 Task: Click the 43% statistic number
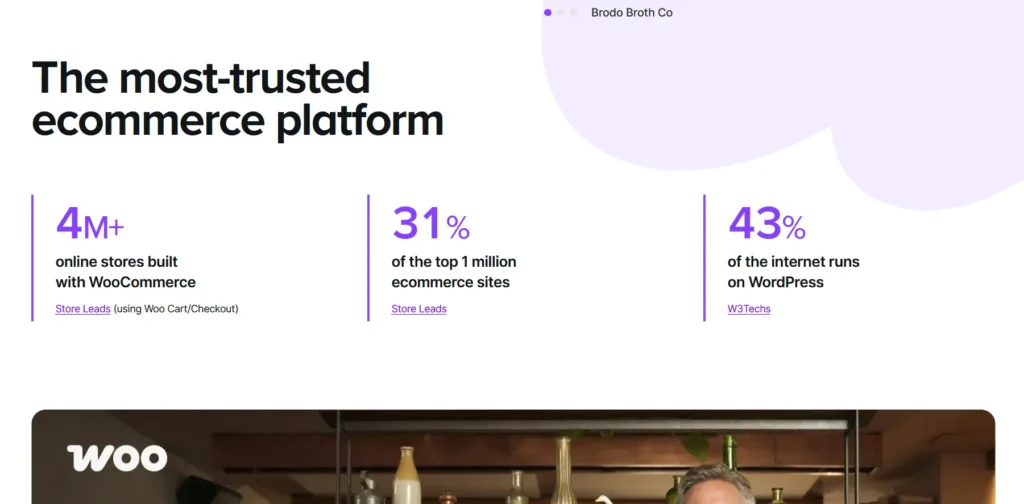pos(766,224)
